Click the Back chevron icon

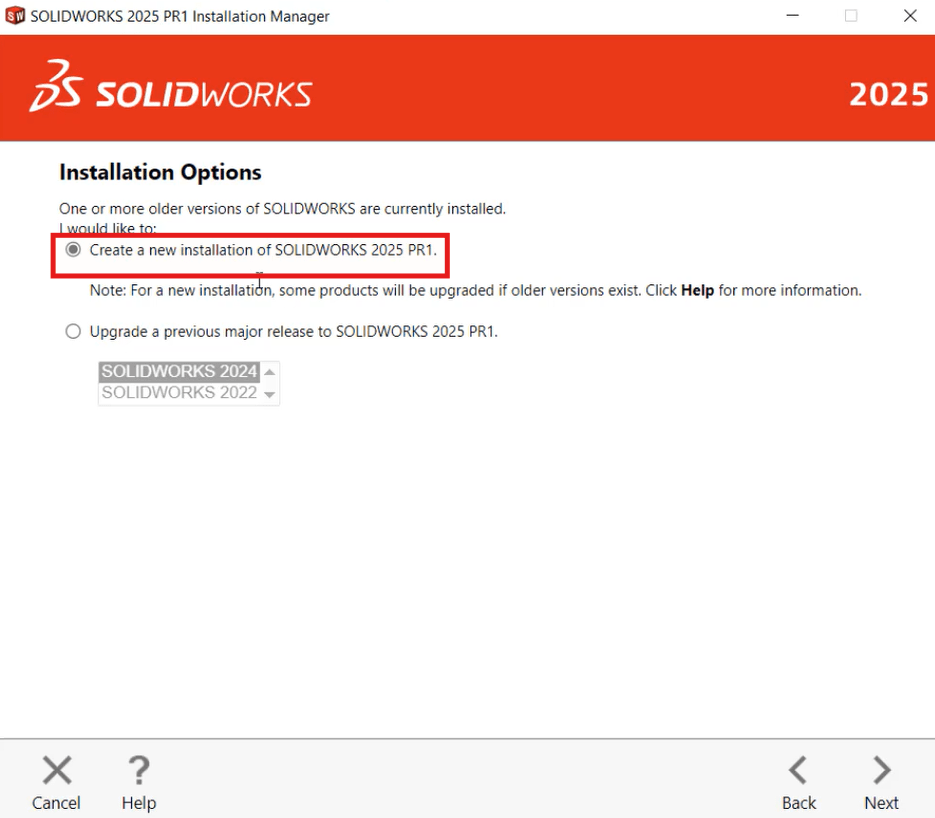798,770
